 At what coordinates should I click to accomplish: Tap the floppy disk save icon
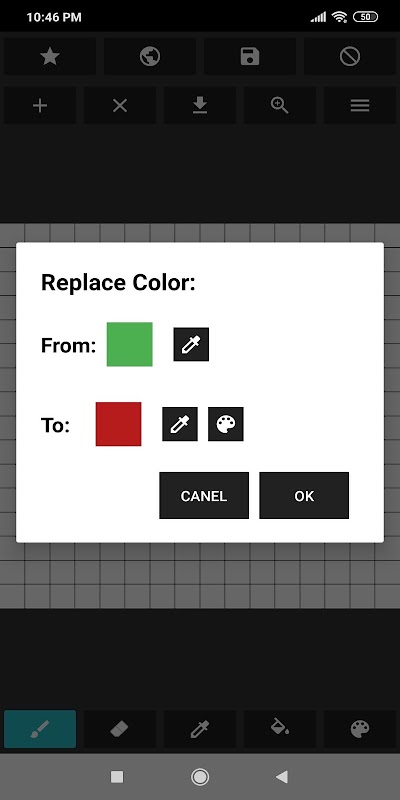(250, 57)
